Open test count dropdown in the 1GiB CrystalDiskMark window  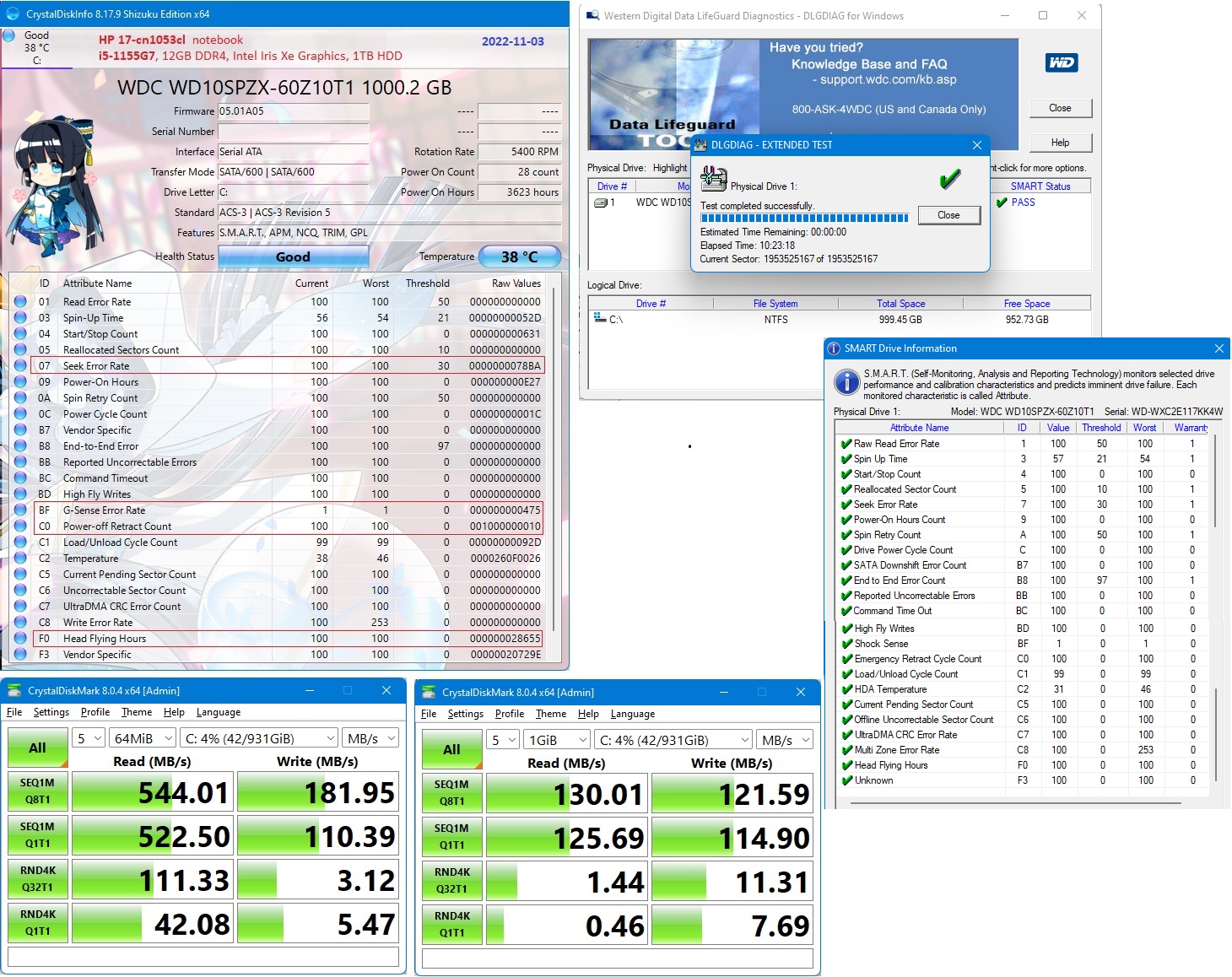click(504, 740)
